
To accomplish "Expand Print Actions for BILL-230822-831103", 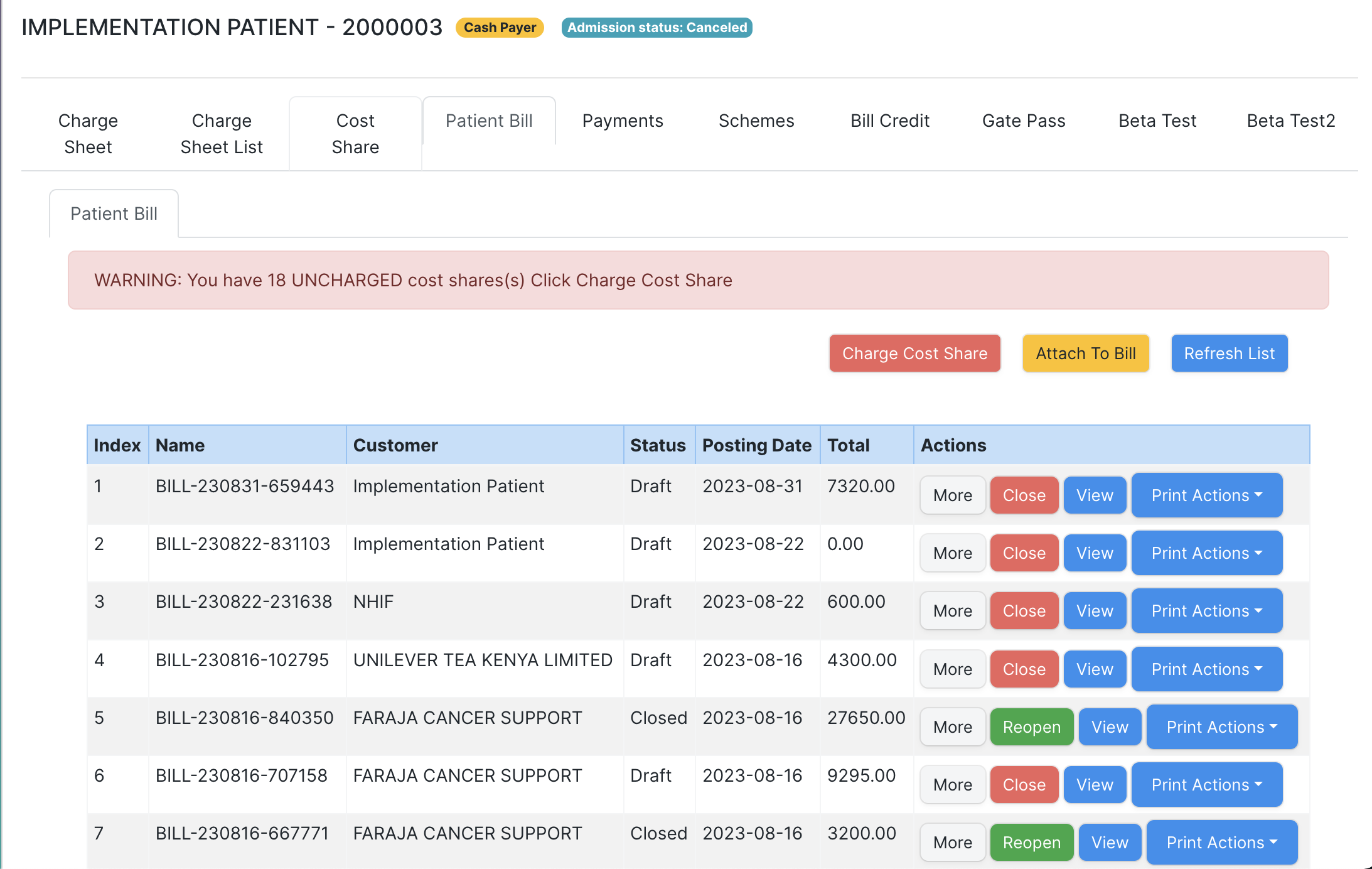I will [1207, 553].
